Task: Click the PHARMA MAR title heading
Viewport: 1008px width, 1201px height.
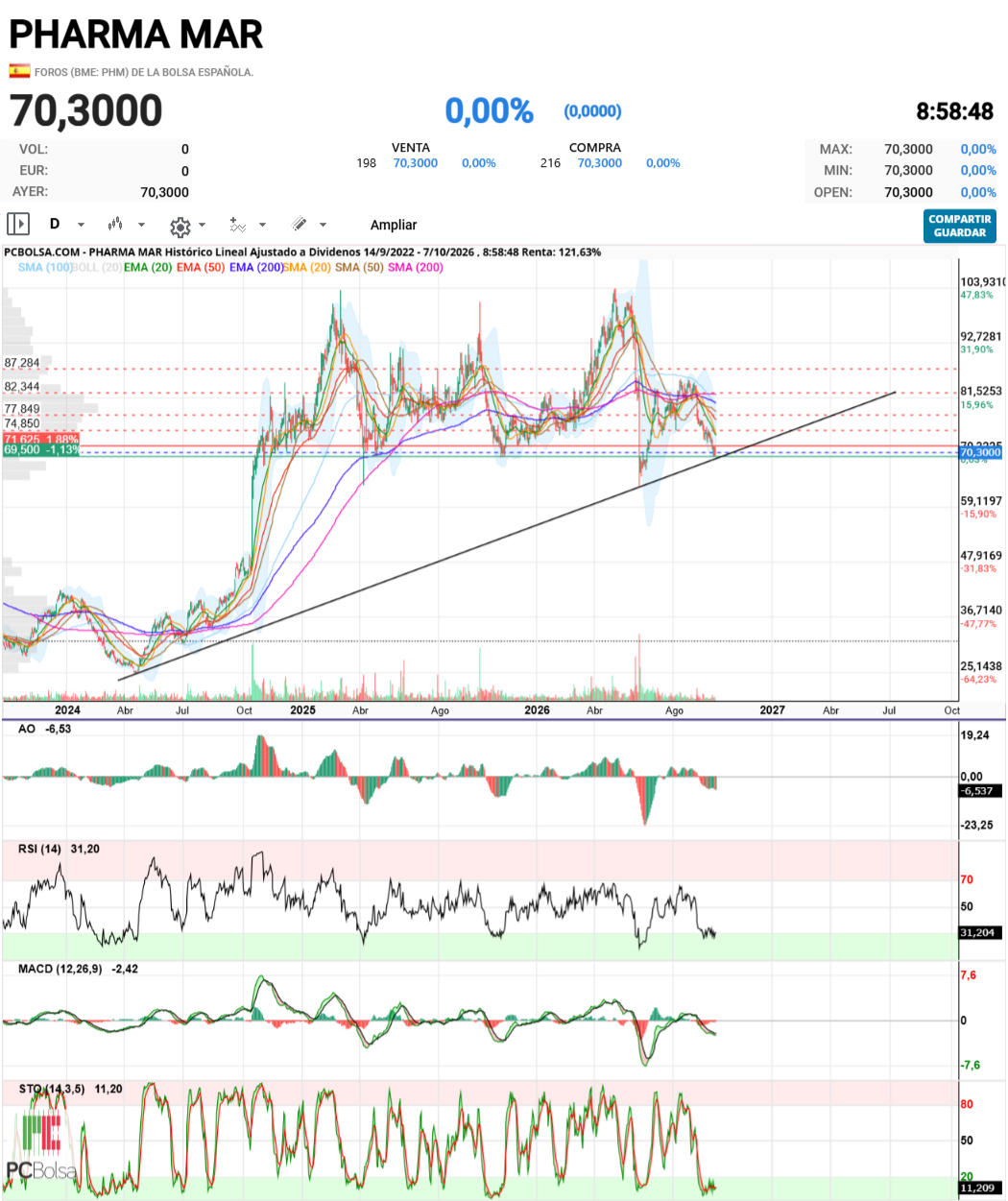Action: [x=136, y=35]
